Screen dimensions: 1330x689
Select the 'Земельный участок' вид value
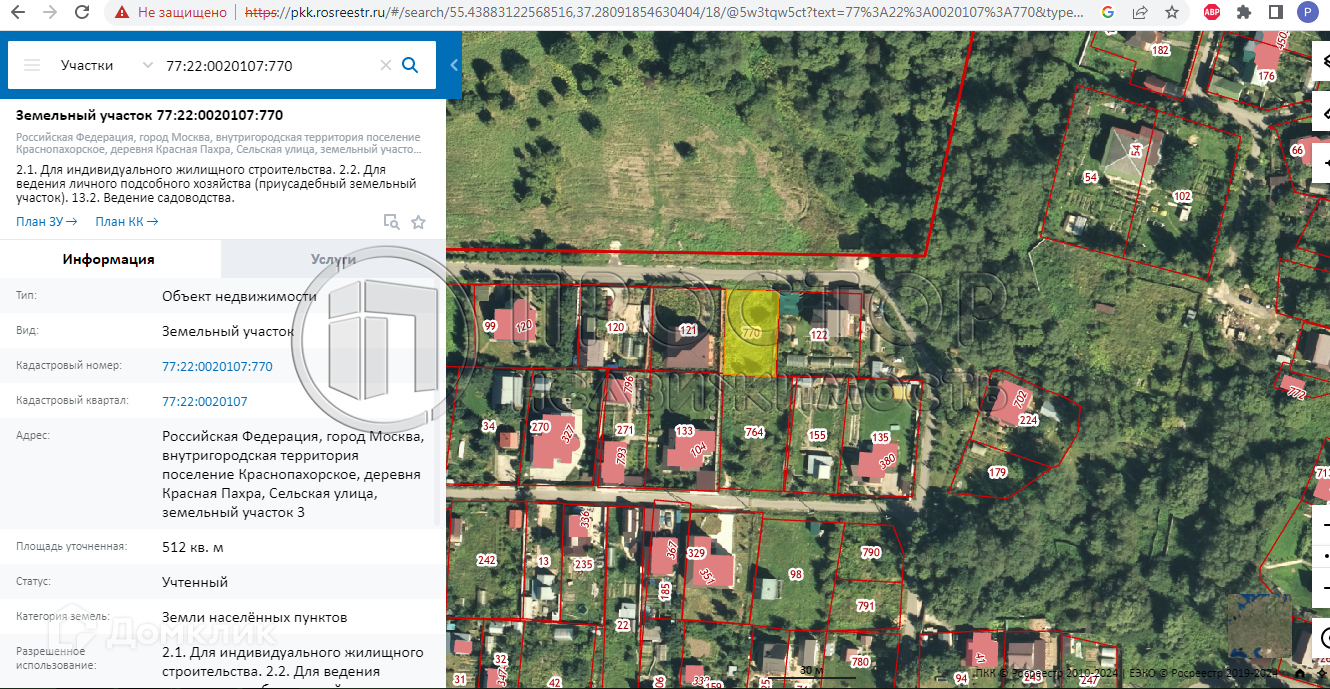(x=228, y=330)
